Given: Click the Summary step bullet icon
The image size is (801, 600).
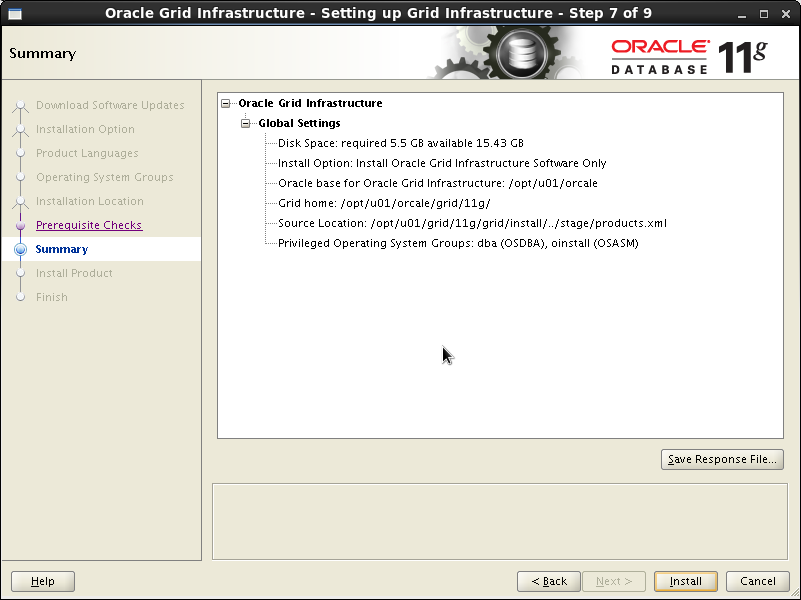Looking at the screenshot, I should click(x=20, y=249).
